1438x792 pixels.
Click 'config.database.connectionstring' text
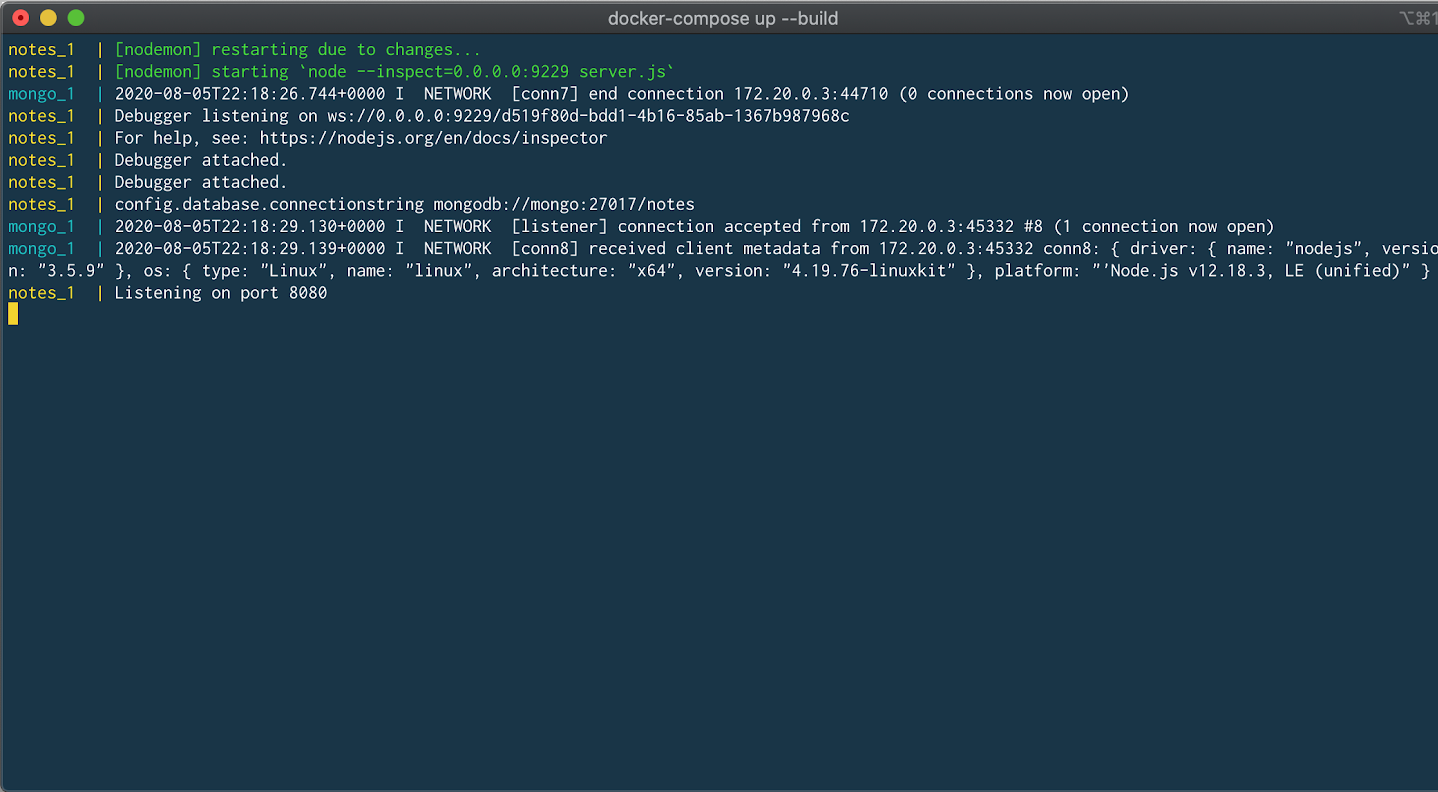click(268, 204)
